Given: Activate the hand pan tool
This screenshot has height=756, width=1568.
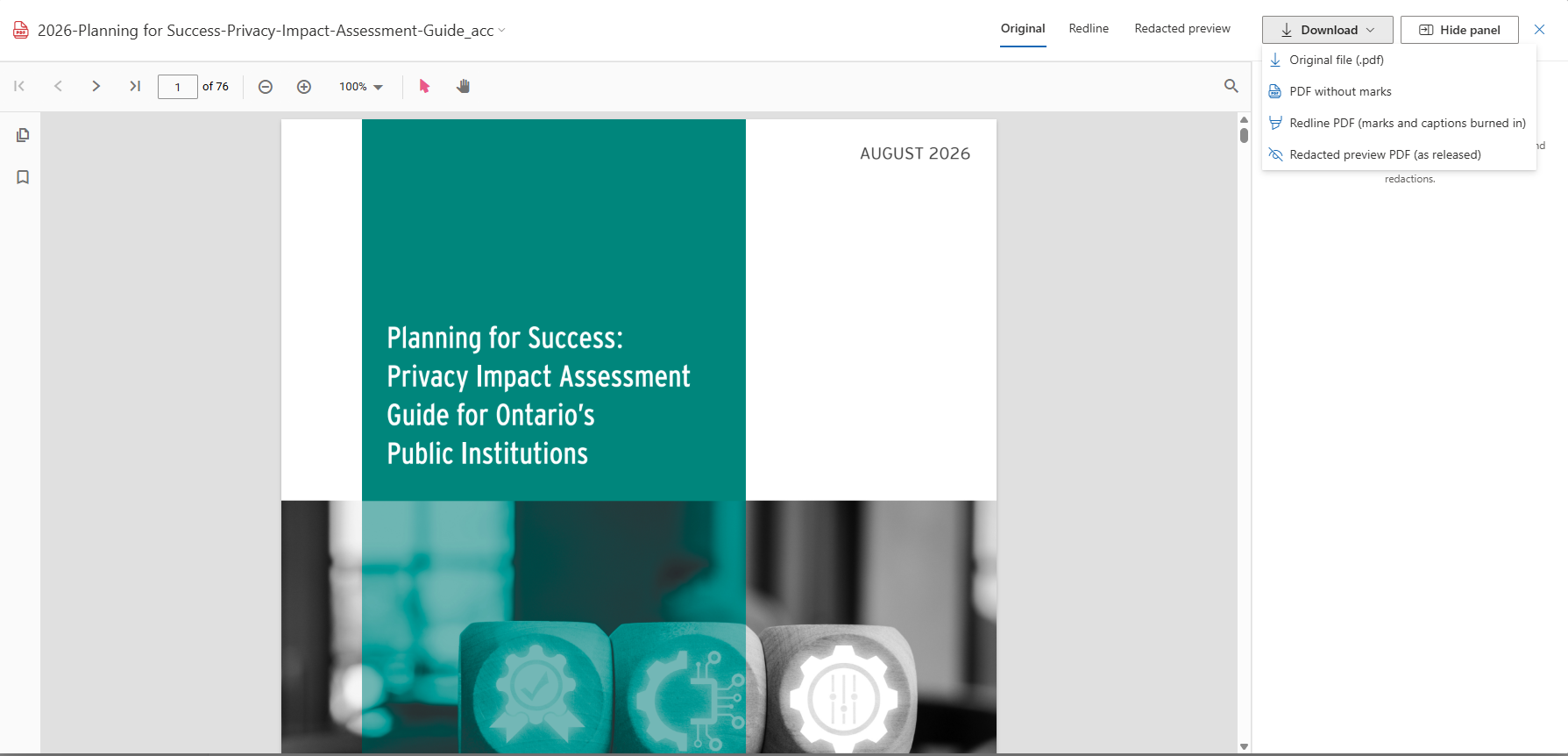Looking at the screenshot, I should 464,86.
